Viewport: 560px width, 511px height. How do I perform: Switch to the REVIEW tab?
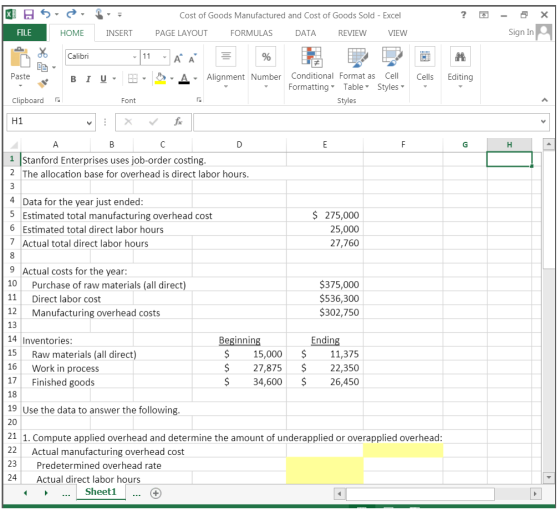coord(352,33)
